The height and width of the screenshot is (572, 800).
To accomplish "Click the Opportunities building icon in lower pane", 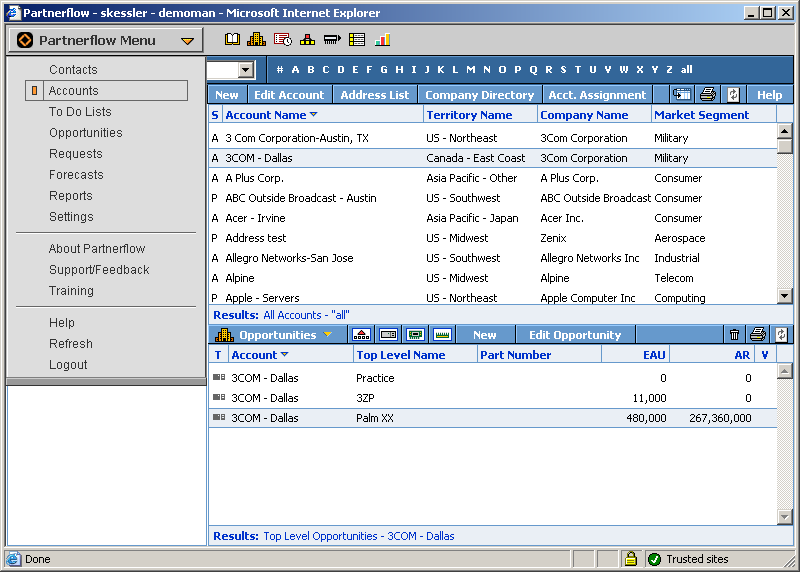I will tap(224, 335).
